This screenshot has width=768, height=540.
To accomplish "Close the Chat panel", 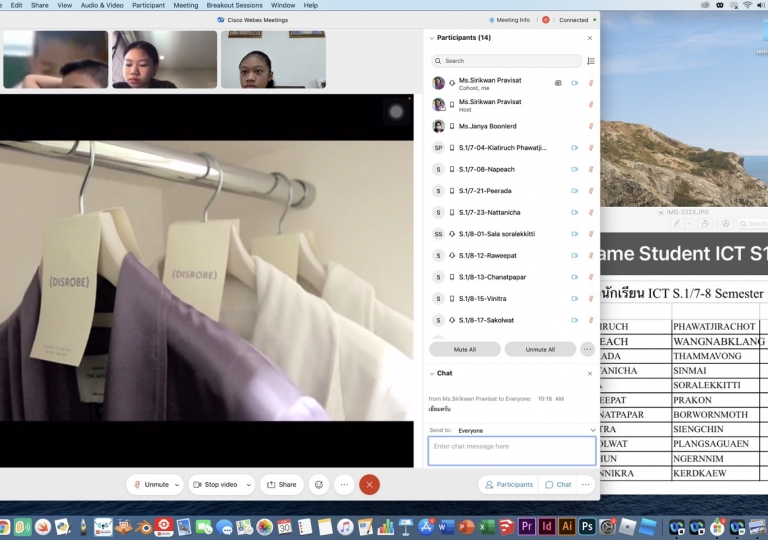I will [x=590, y=373].
